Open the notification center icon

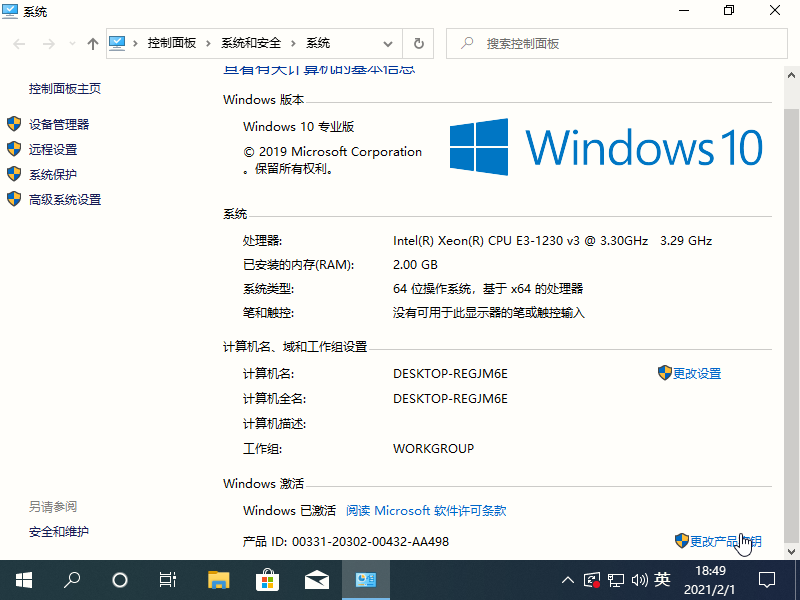767,580
